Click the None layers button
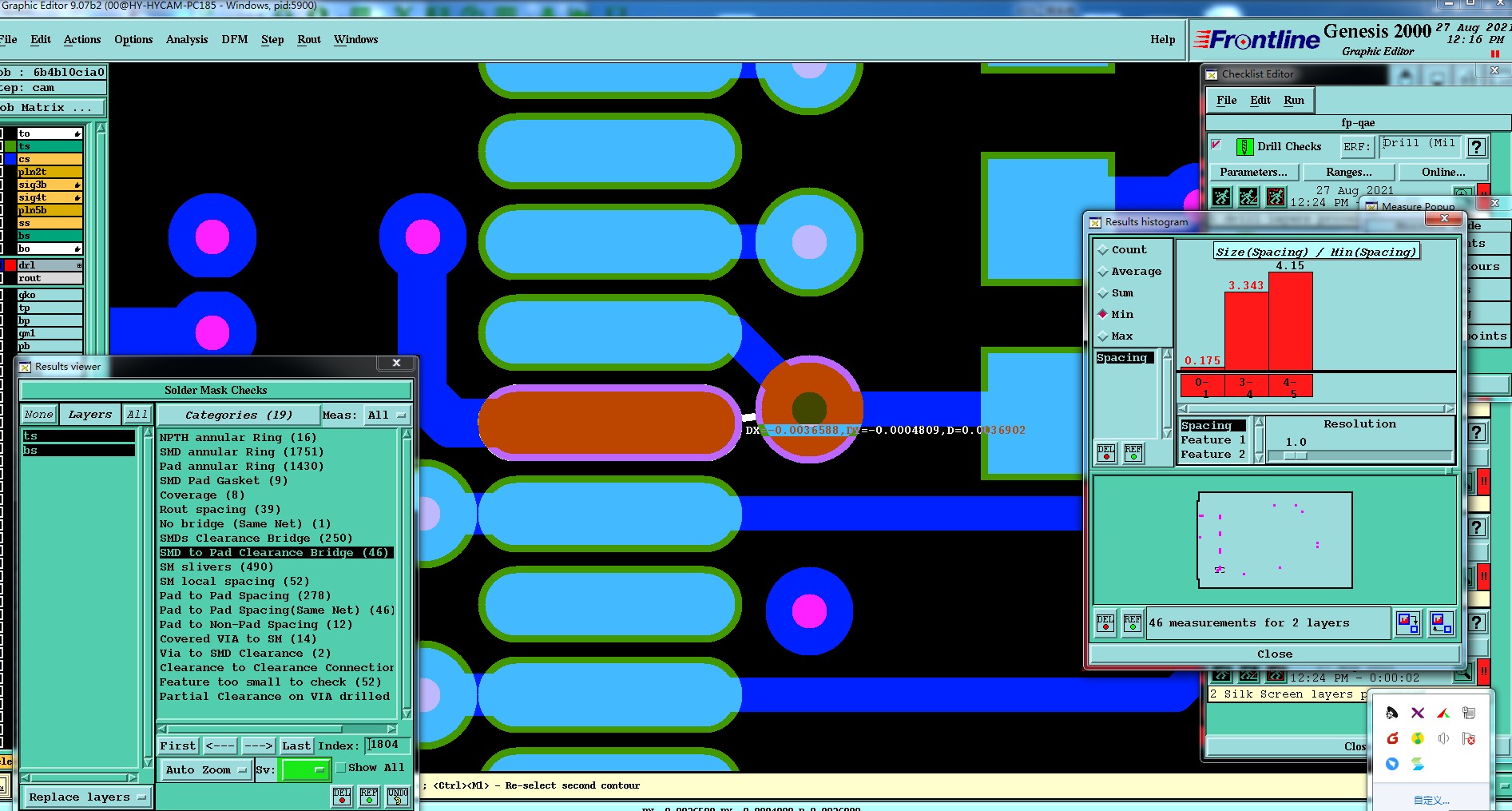The width and height of the screenshot is (1512, 811). 38,415
